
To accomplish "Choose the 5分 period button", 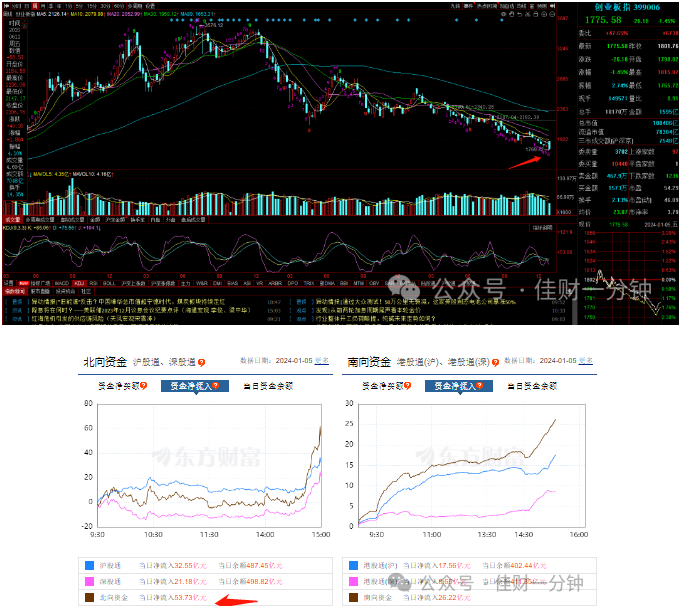I will tap(79, 6).
